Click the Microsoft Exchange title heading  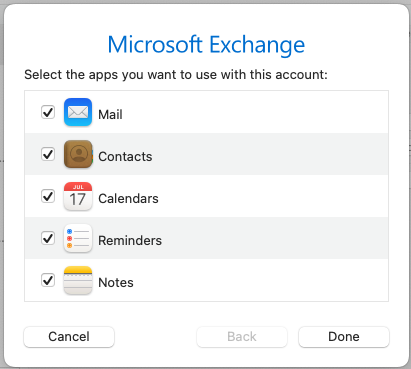click(x=206, y=45)
